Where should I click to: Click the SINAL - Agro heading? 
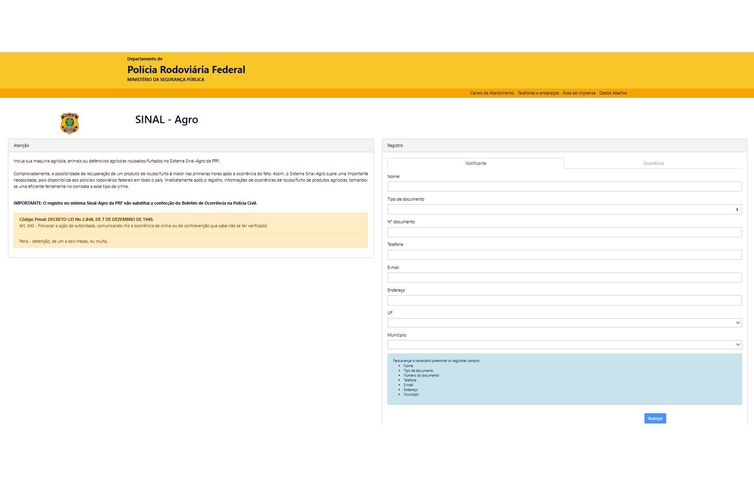[166, 120]
